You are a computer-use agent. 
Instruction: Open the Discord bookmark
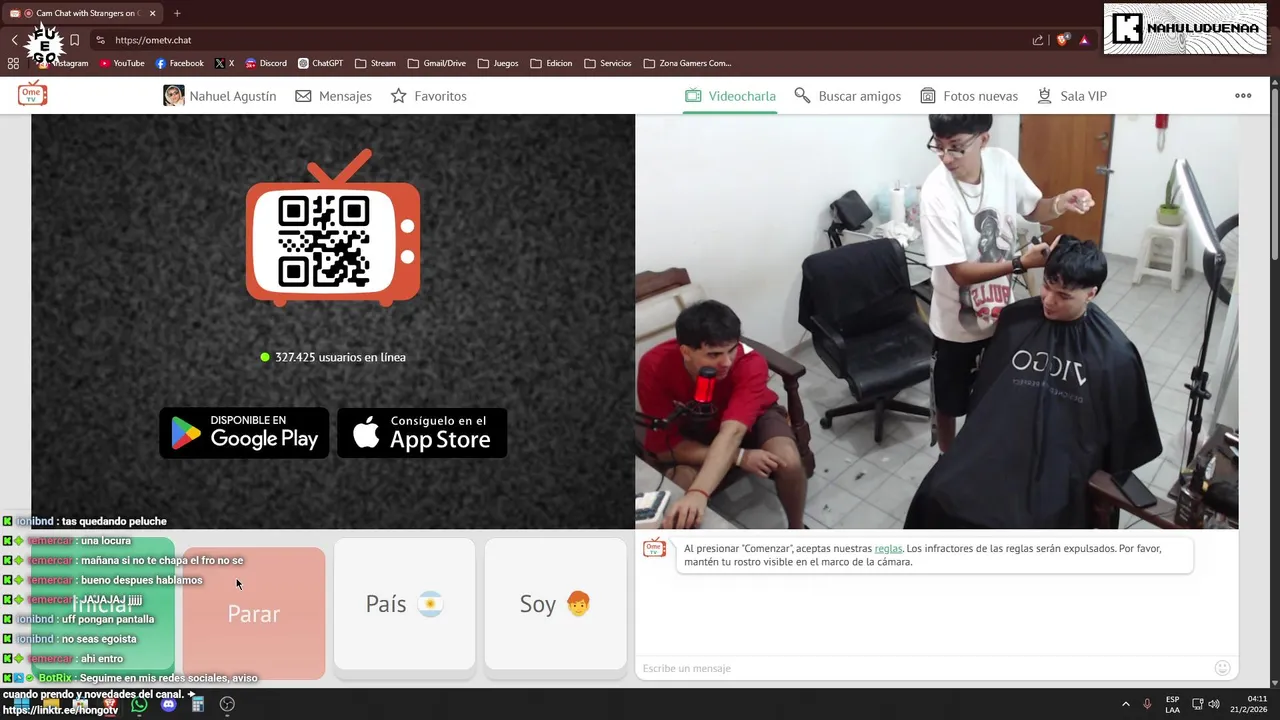pyautogui.click(x=266, y=63)
